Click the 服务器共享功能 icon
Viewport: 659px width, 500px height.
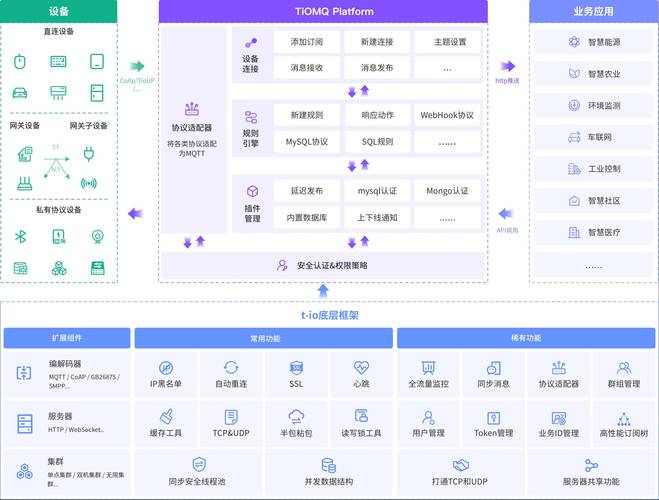(591, 466)
